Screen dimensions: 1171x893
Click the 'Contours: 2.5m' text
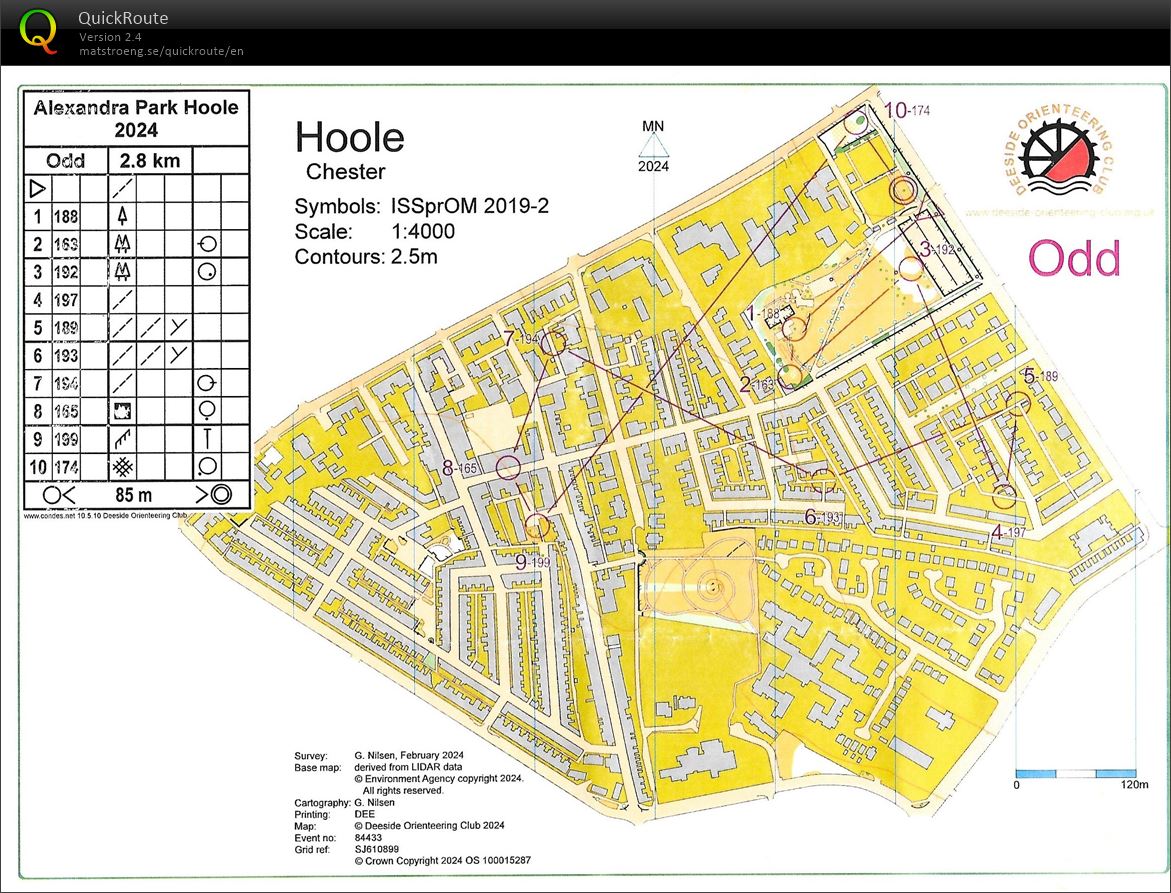(366, 257)
